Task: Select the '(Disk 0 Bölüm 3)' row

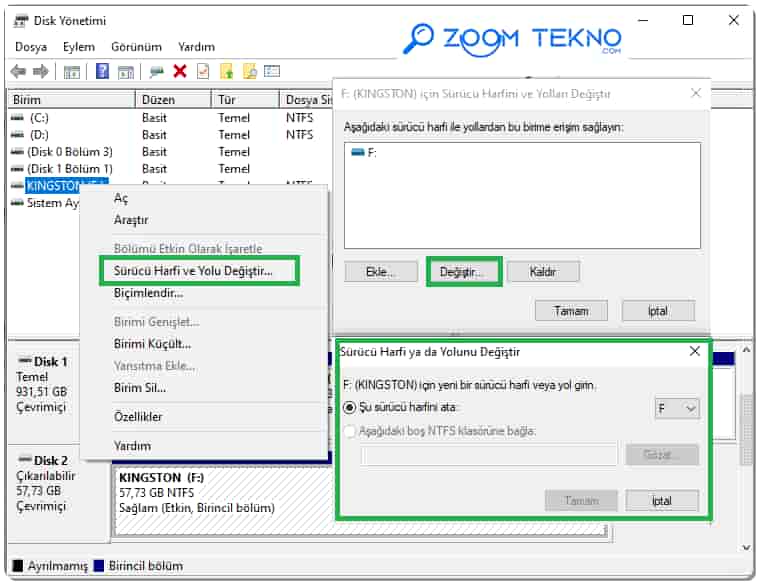Action: click(x=169, y=152)
